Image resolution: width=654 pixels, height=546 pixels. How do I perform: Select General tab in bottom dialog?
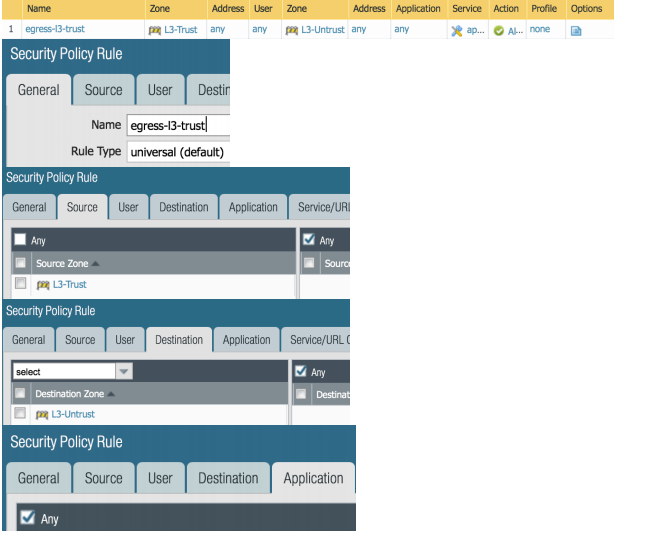[38, 478]
